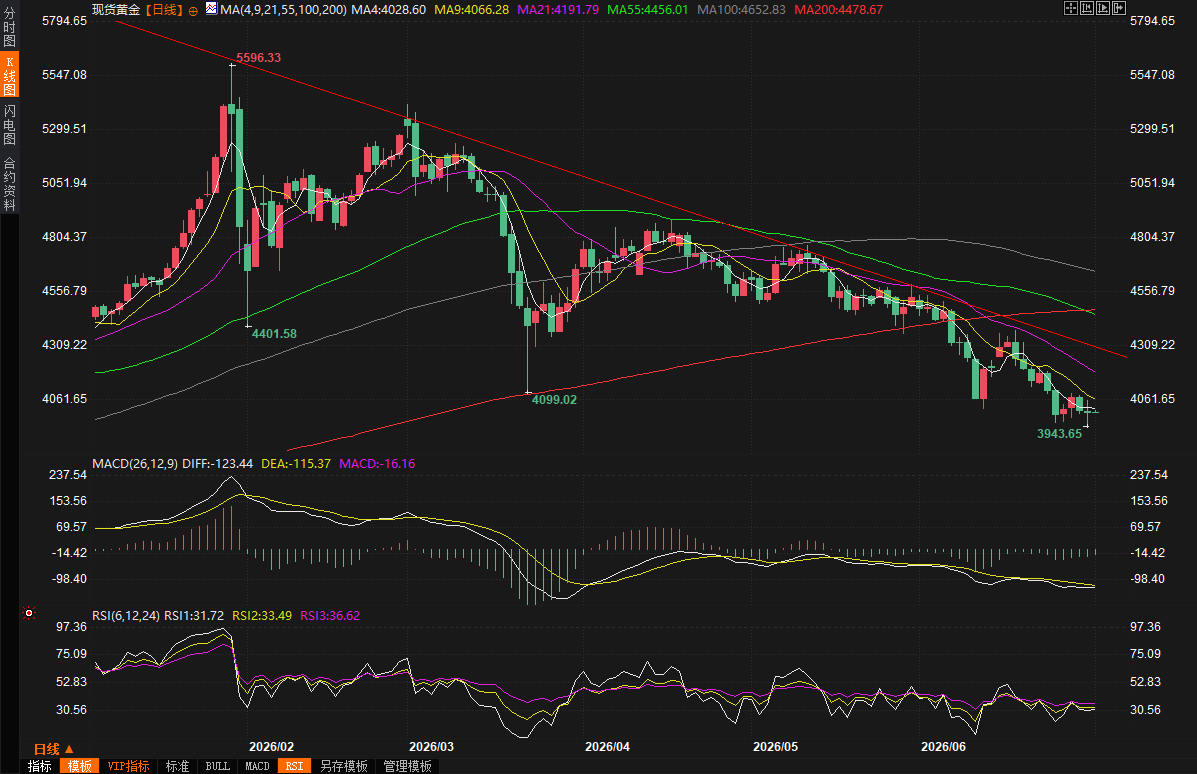1197x774 pixels.
Task: Click the crosshair cursor icon at top right
Action: (1071, 8)
